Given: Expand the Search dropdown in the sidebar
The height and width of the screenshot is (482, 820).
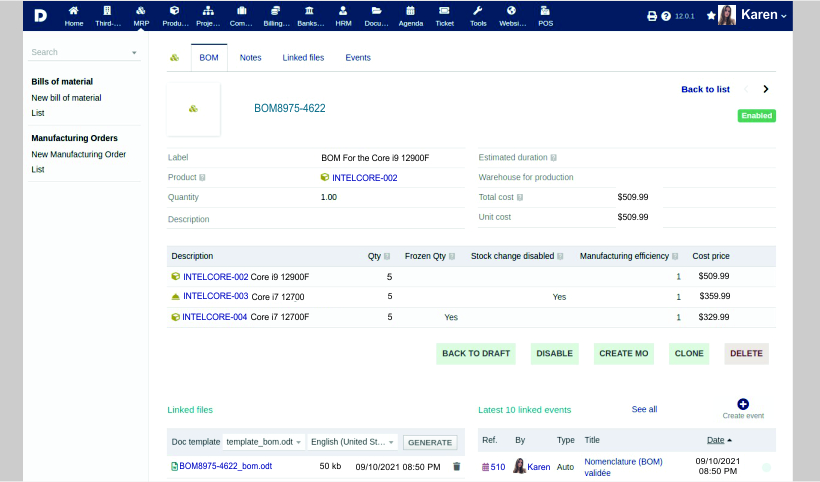Looking at the screenshot, I should pyautogui.click(x=134, y=52).
